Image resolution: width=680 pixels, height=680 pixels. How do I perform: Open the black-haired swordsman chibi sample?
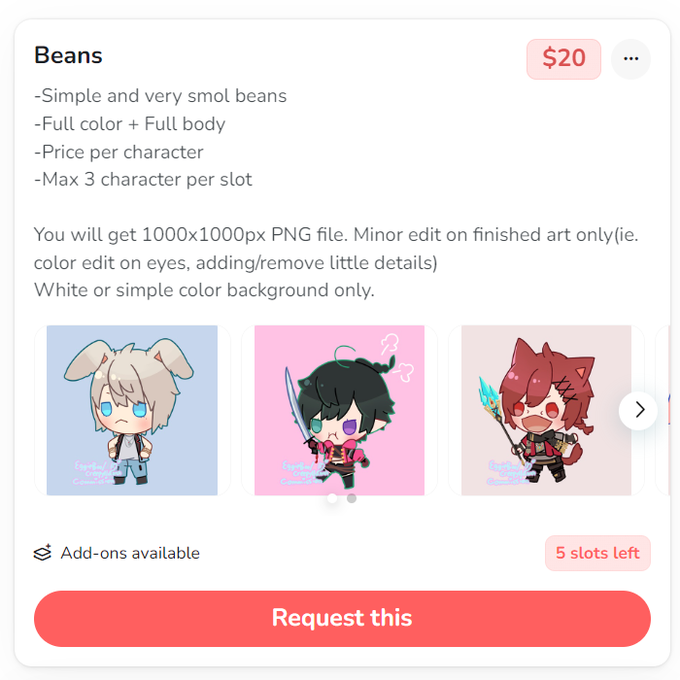coord(339,410)
